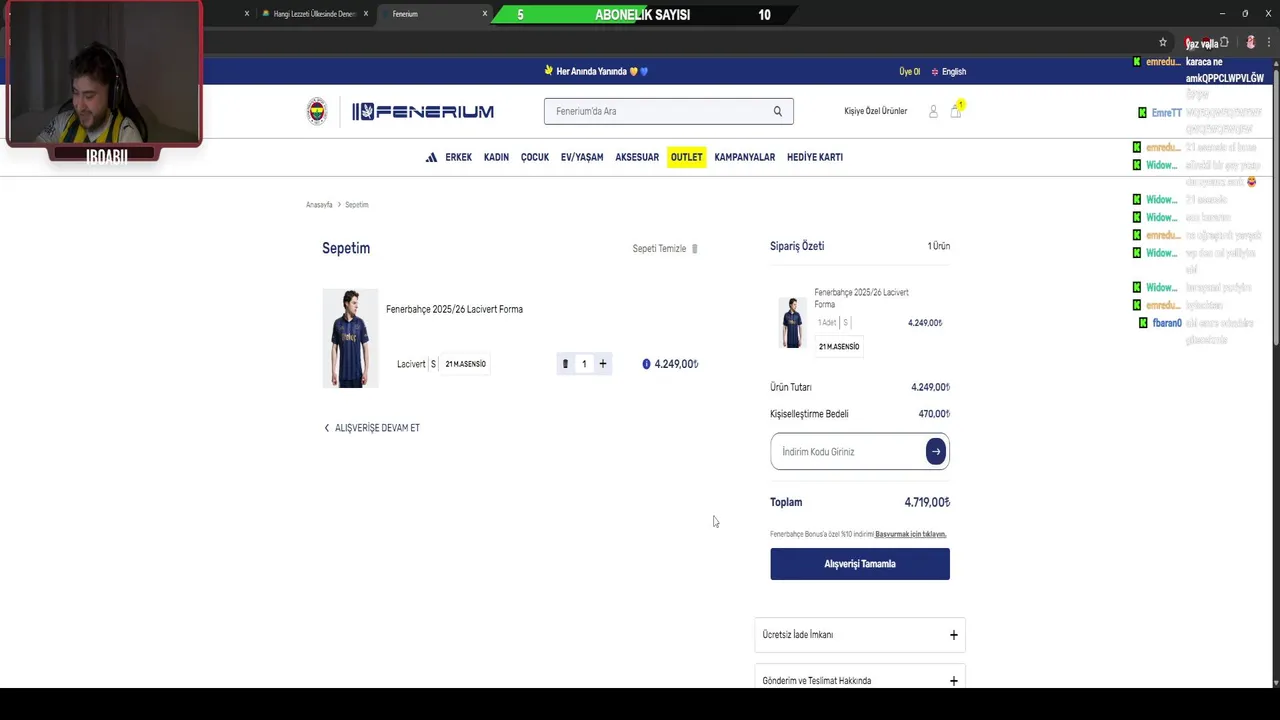
Task: Click the Sipariş Özeti heading
Action: pos(797,246)
